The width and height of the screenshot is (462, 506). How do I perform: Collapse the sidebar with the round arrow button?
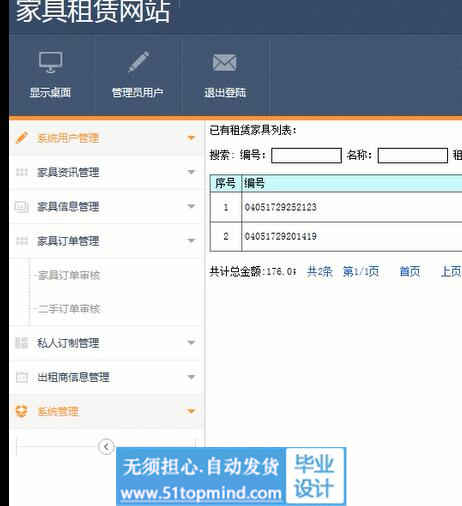(x=106, y=446)
